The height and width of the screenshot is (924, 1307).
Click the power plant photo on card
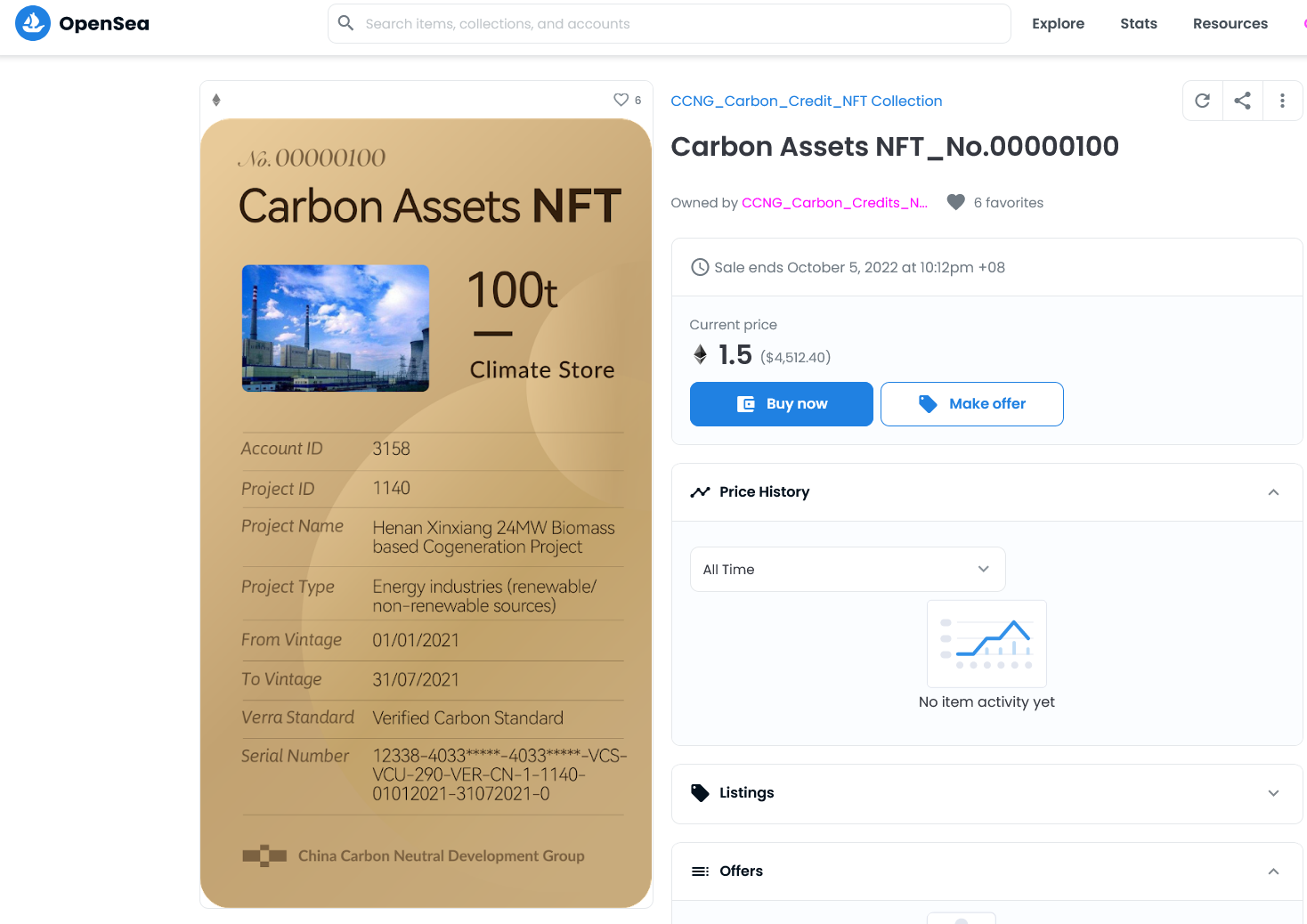(336, 328)
